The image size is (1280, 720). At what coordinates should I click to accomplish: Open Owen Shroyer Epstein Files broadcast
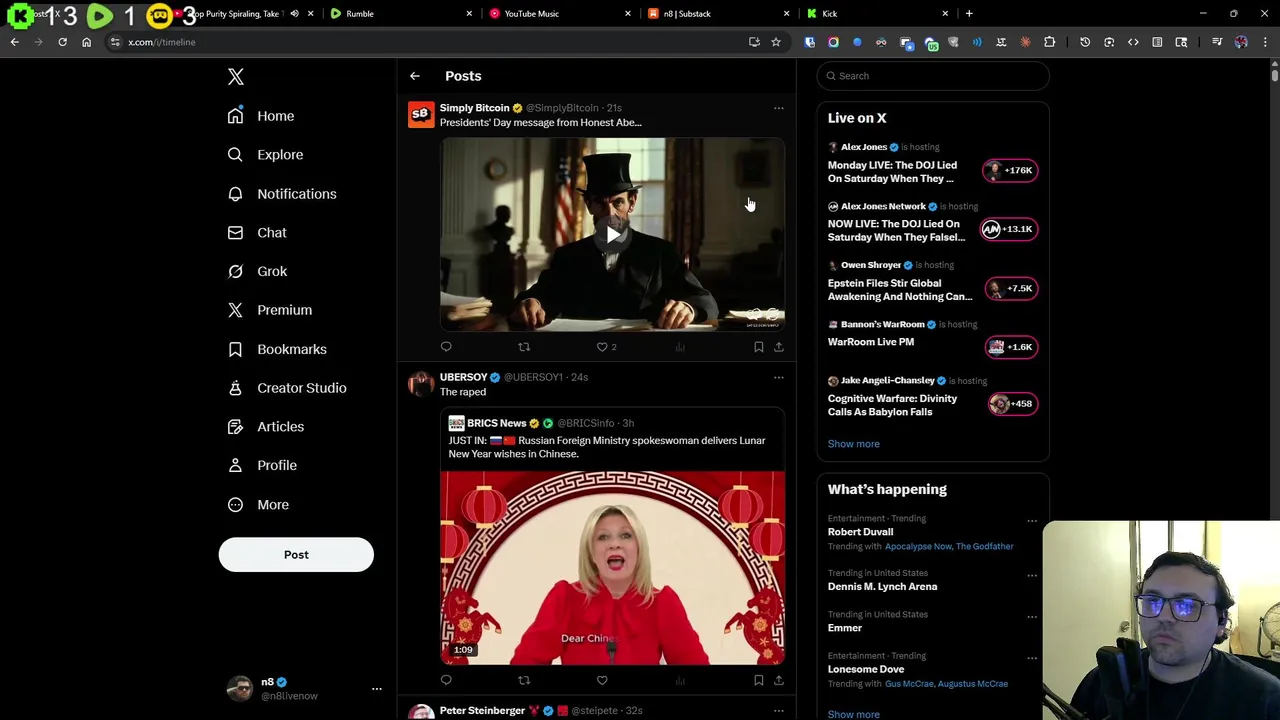point(900,290)
